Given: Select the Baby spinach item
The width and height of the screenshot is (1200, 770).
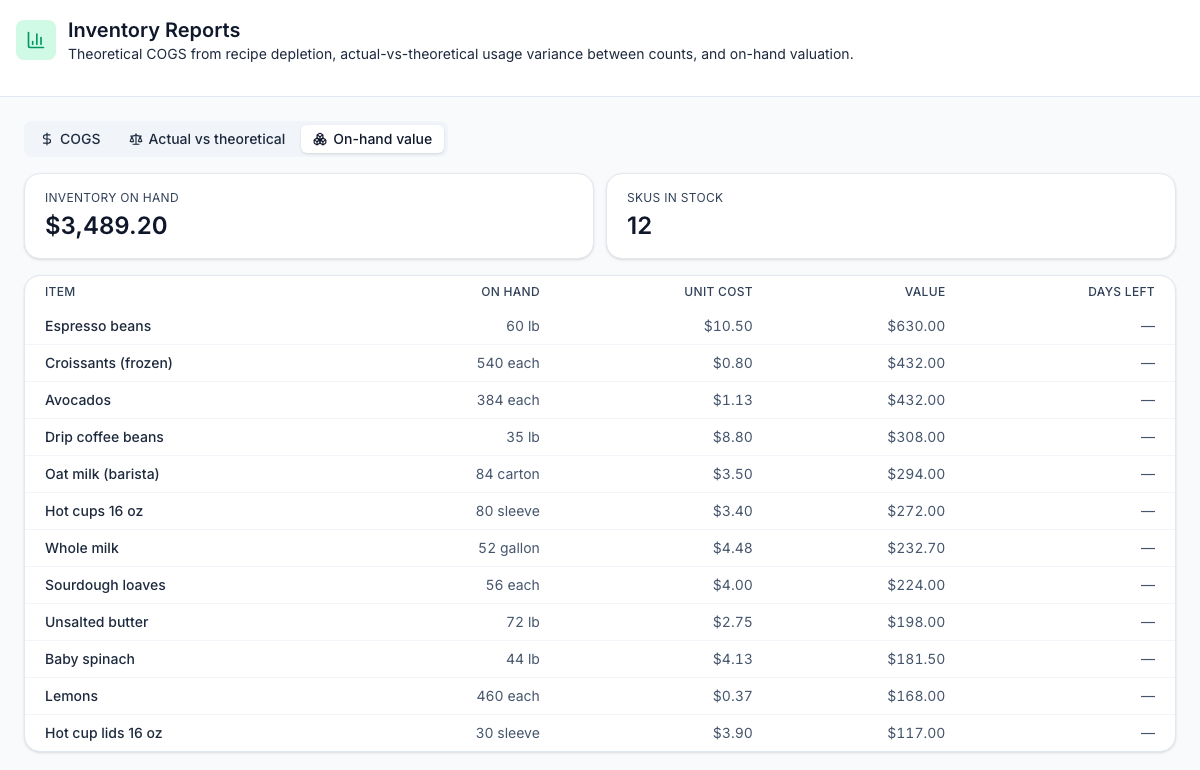Looking at the screenshot, I should 90,659.
